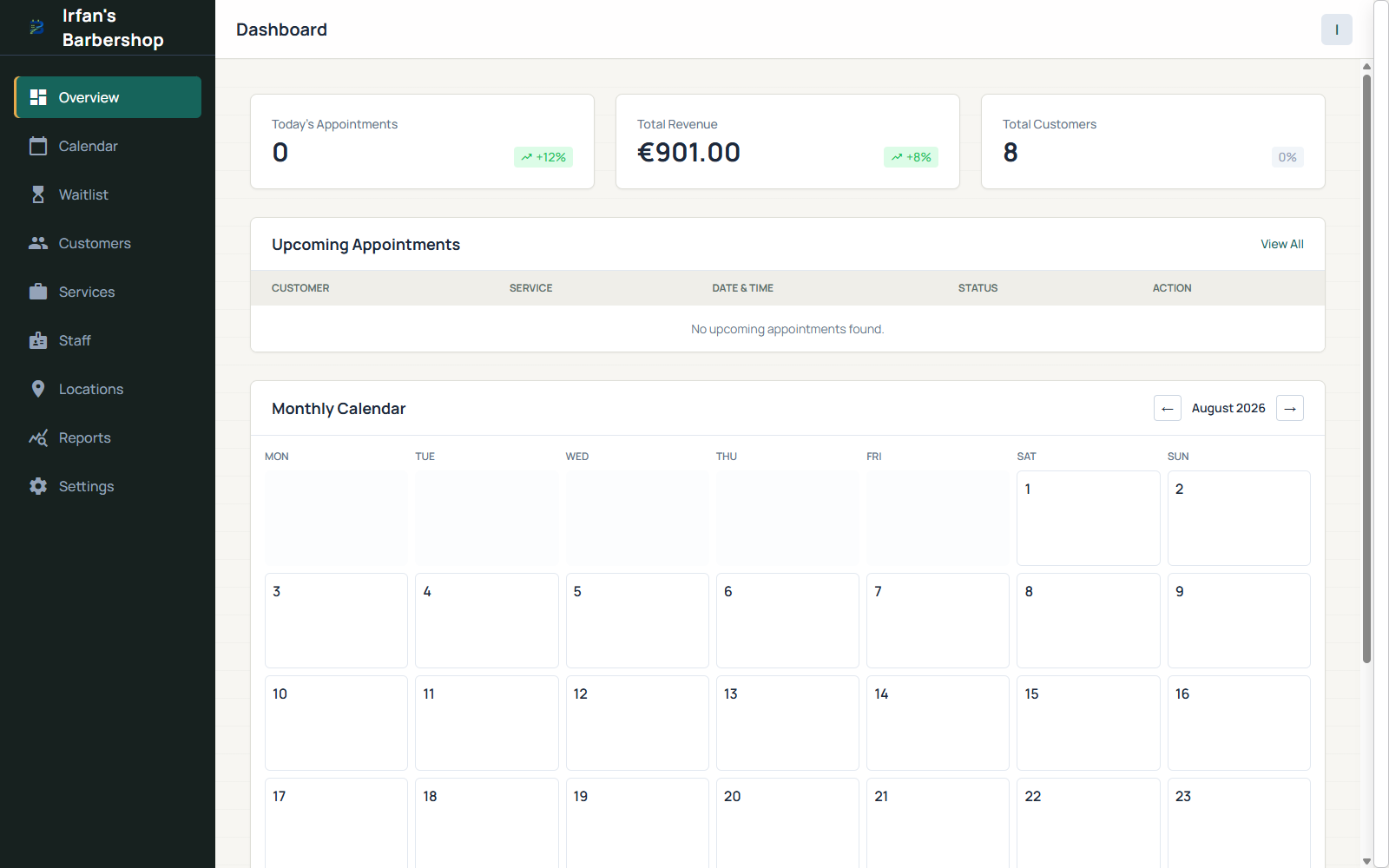Select August 12 calendar cell

click(637, 723)
